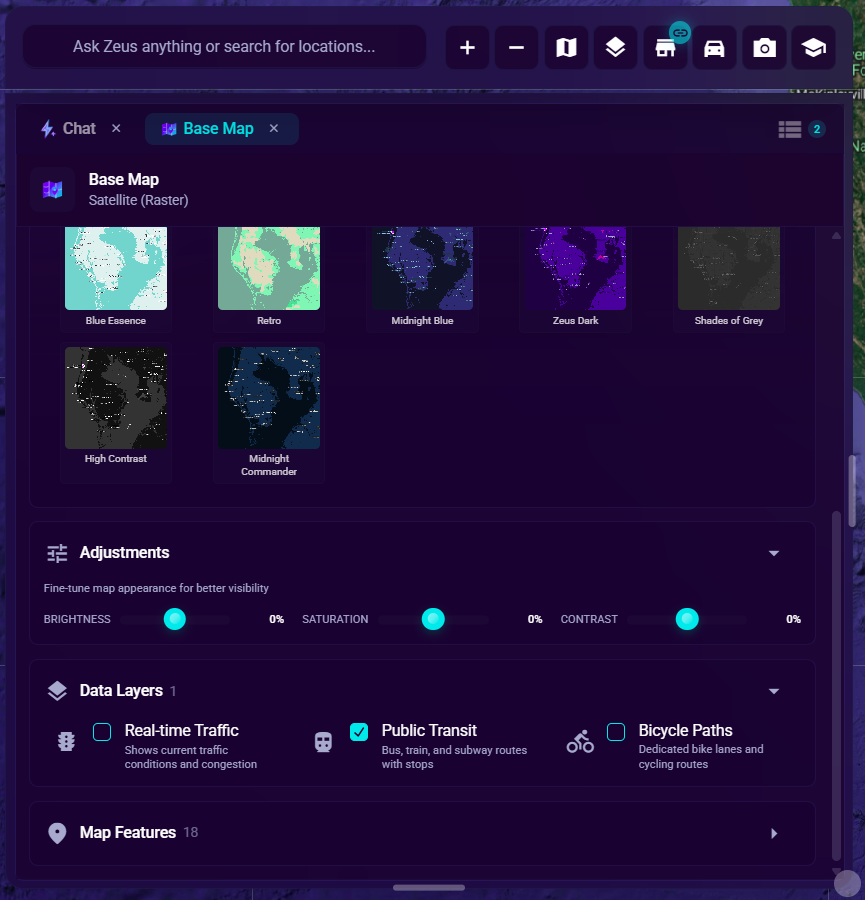
Task: Click the bottom panel drag handle
Action: [x=429, y=887]
